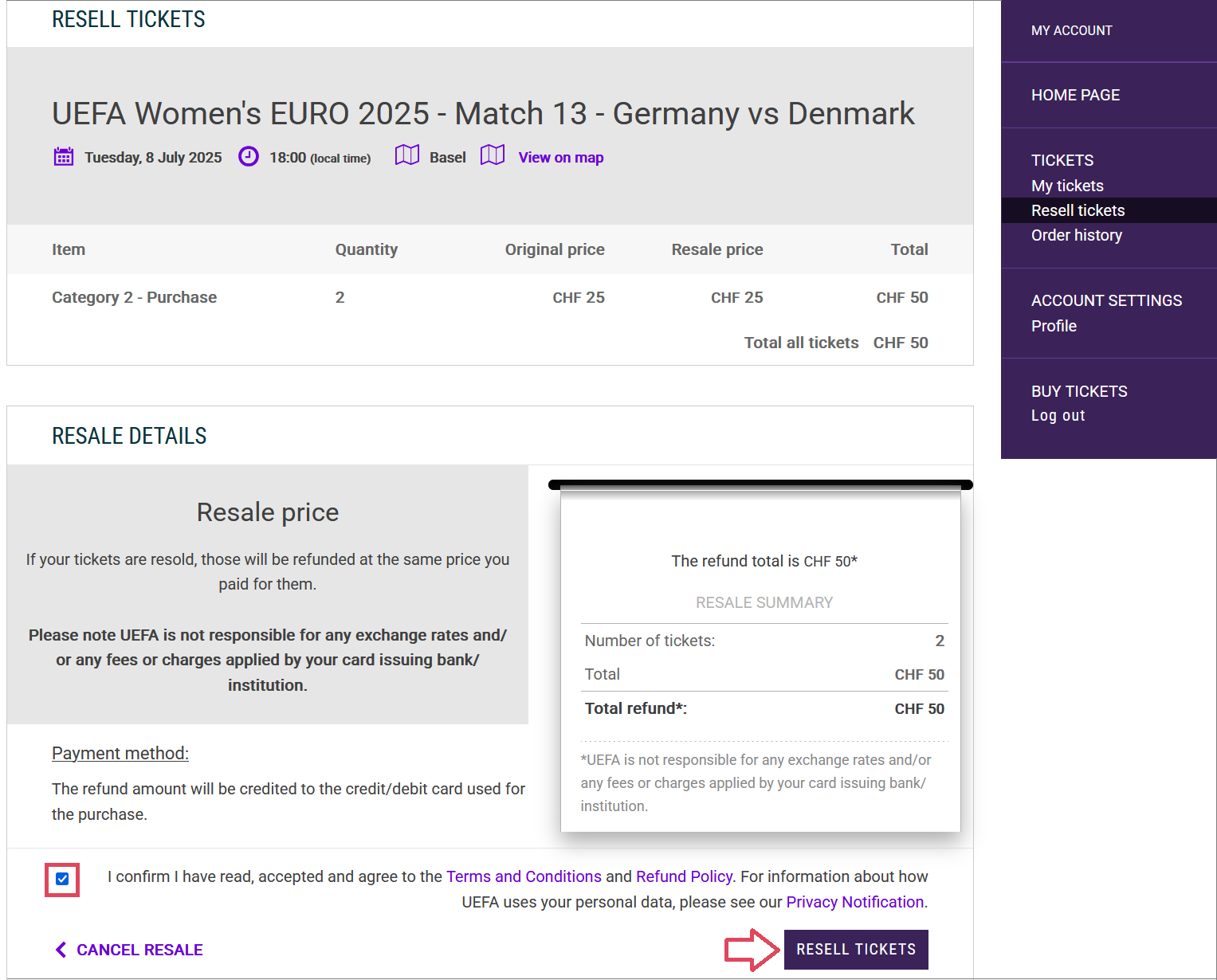This screenshot has width=1217, height=980.
Task: Open the Privacy Notification link
Action: tap(855, 902)
